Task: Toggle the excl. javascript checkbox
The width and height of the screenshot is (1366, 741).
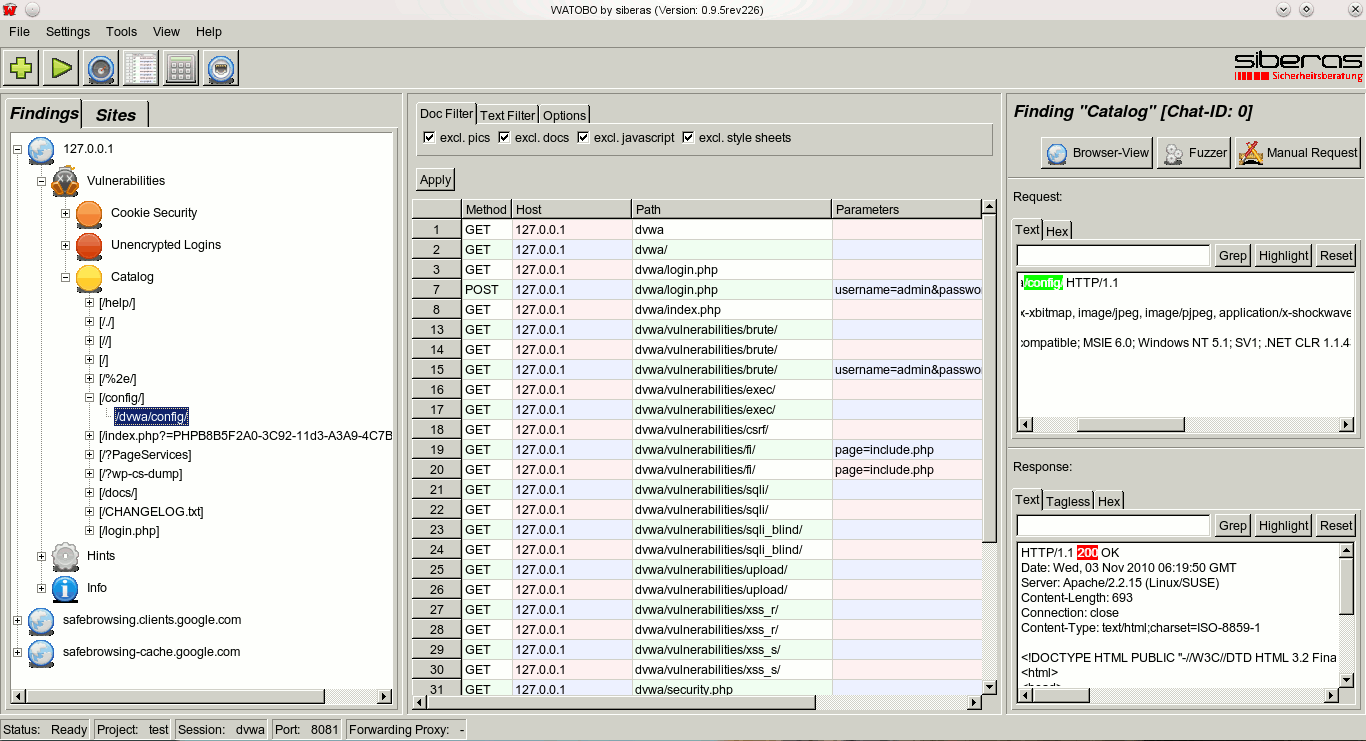Action: pos(583,138)
